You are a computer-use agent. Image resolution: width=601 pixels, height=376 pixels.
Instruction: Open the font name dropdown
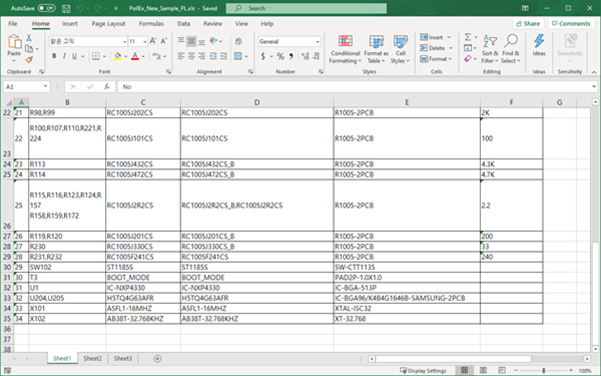[x=125, y=41]
